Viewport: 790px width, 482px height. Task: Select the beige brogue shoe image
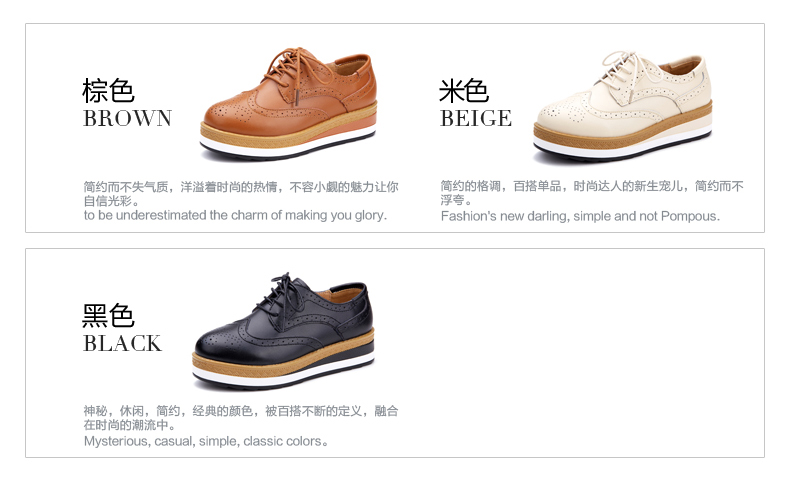coord(623,107)
